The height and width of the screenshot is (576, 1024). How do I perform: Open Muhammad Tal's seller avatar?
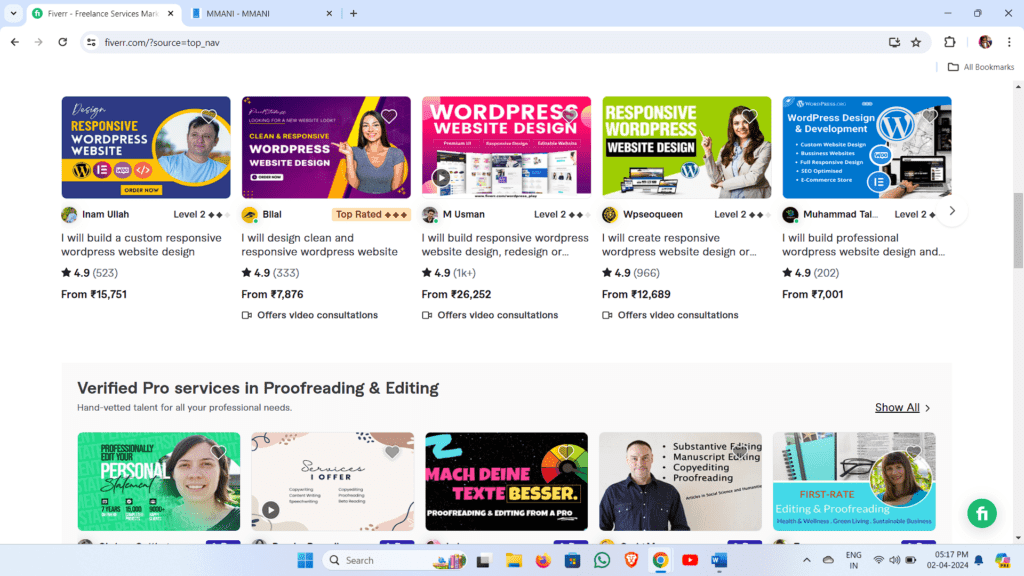790,215
